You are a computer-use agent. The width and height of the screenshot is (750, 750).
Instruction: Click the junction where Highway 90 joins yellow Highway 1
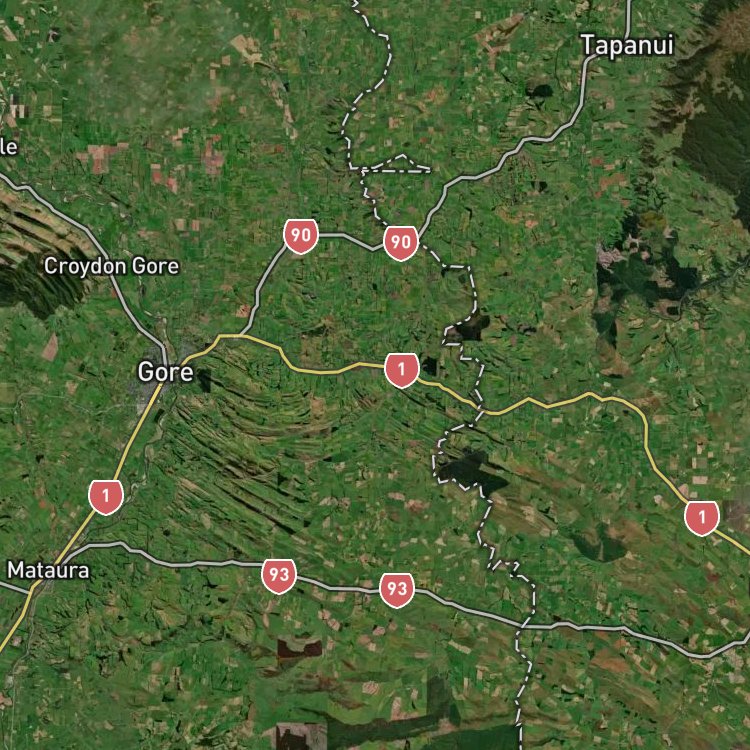tap(242, 335)
